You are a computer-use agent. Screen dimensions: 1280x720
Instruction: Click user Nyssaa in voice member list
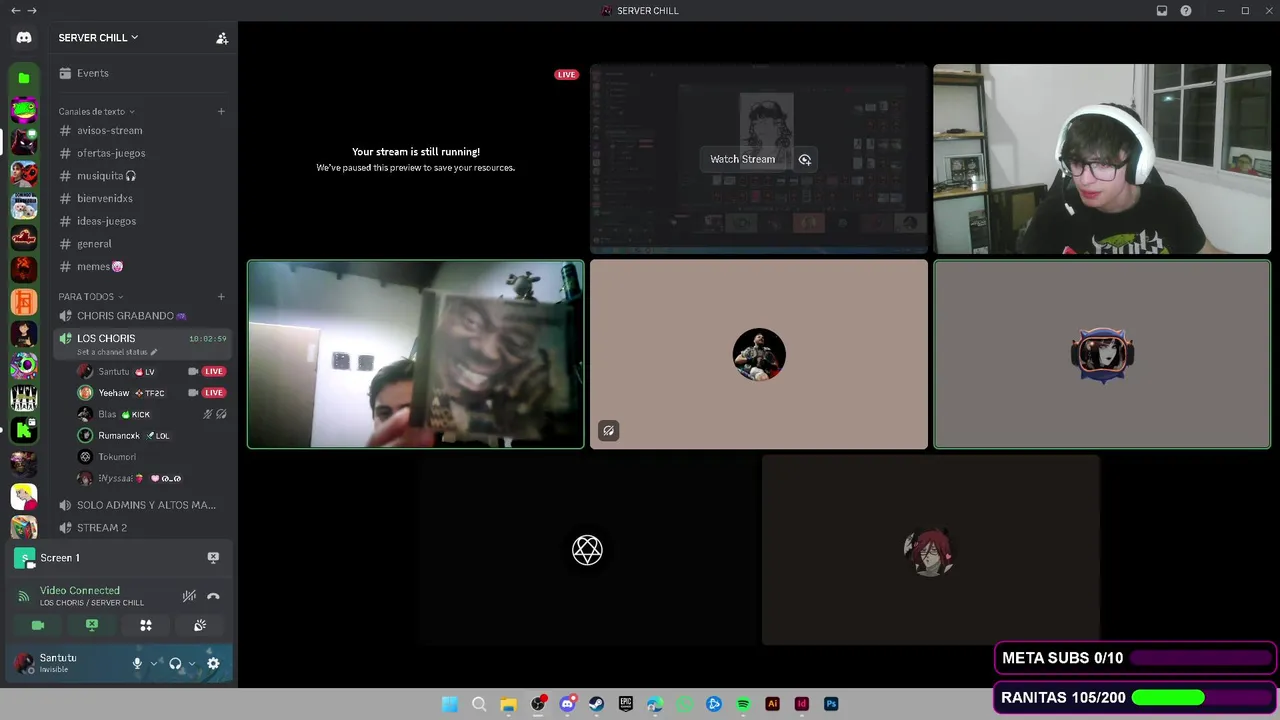[x=152, y=478]
